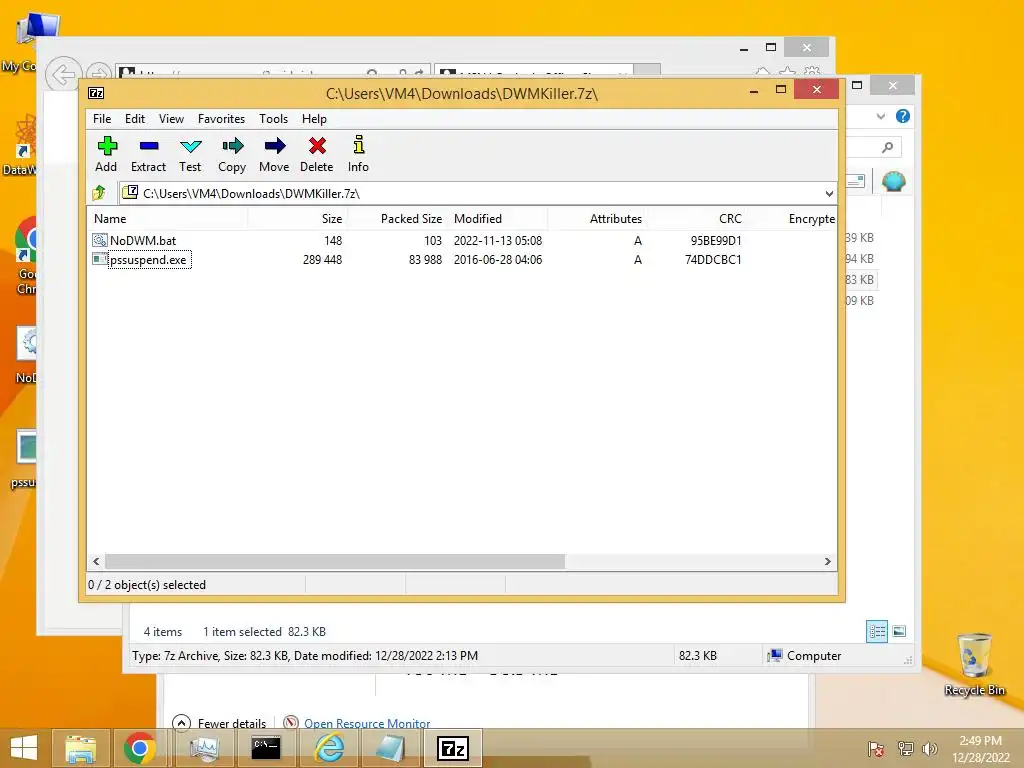Screen dimensions: 1024x768
Task: Click the scrollbar left arrow
Action: point(97,562)
